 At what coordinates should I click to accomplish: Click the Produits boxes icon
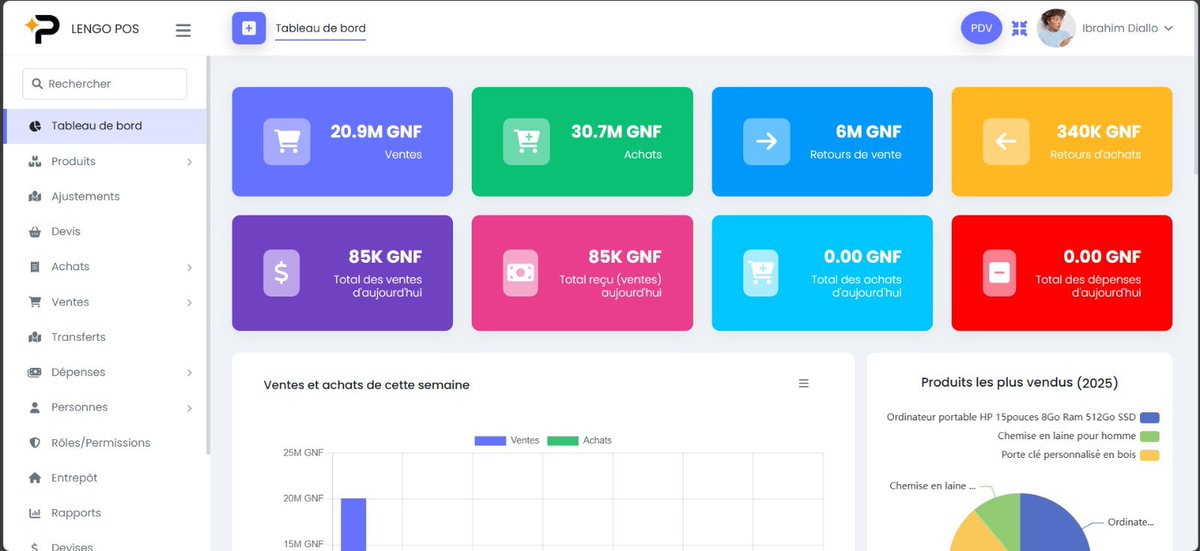tap(35, 161)
